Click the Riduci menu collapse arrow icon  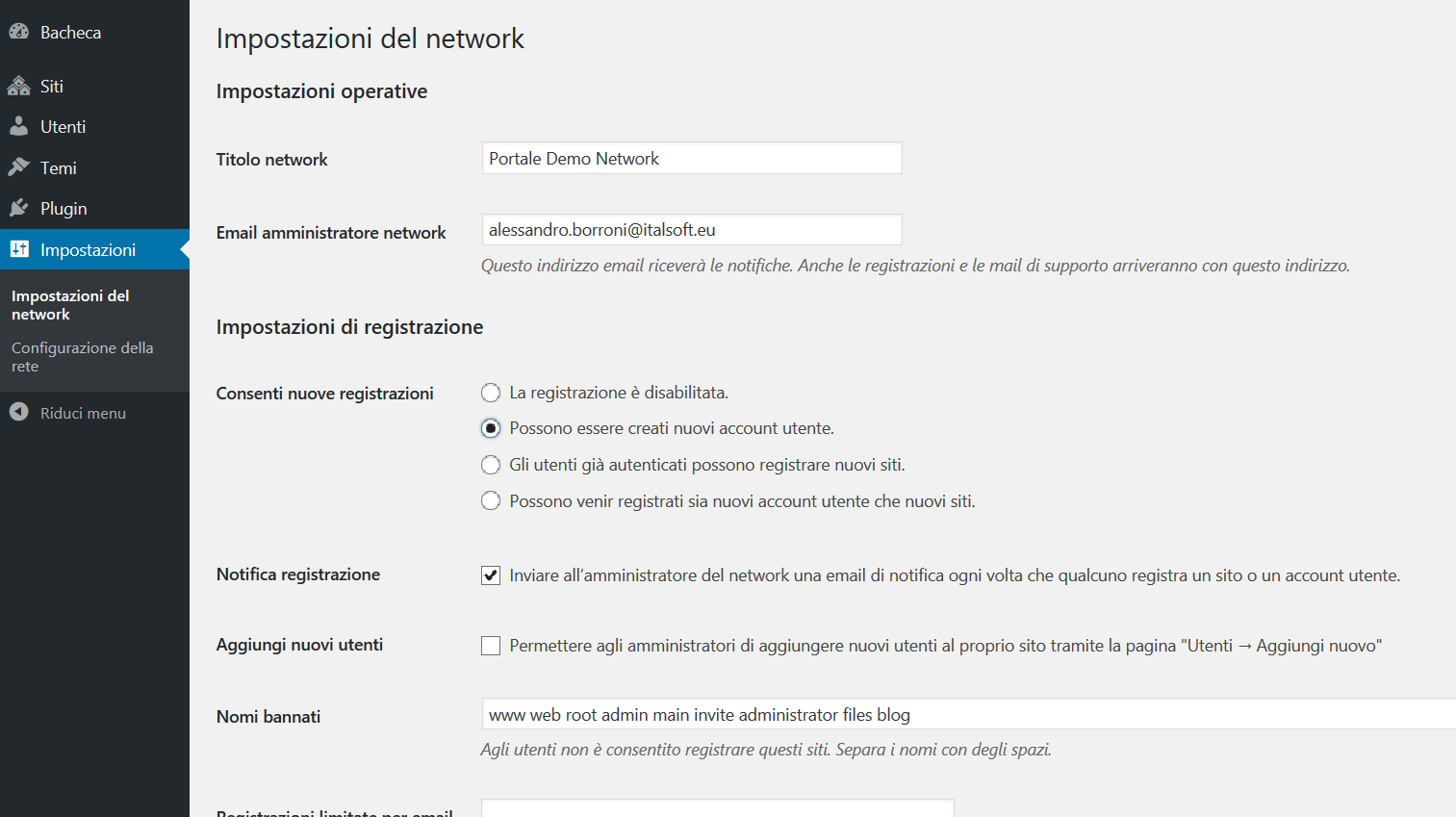(x=19, y=412)
